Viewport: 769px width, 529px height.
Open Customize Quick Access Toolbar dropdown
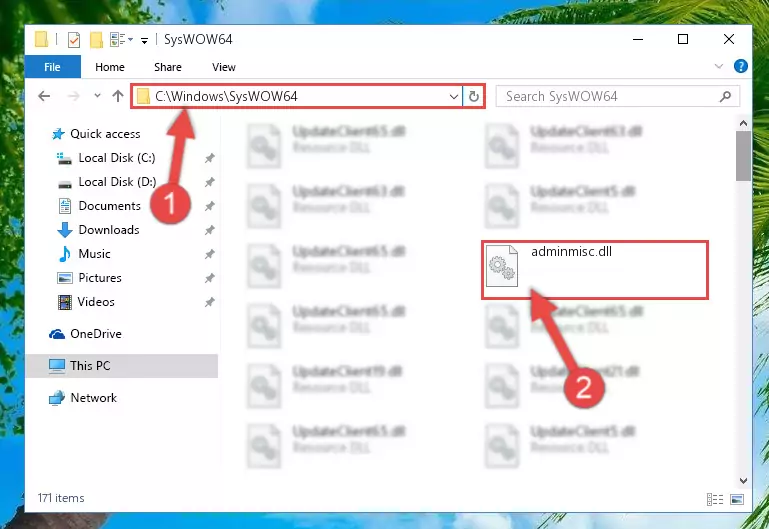point(144,41)
